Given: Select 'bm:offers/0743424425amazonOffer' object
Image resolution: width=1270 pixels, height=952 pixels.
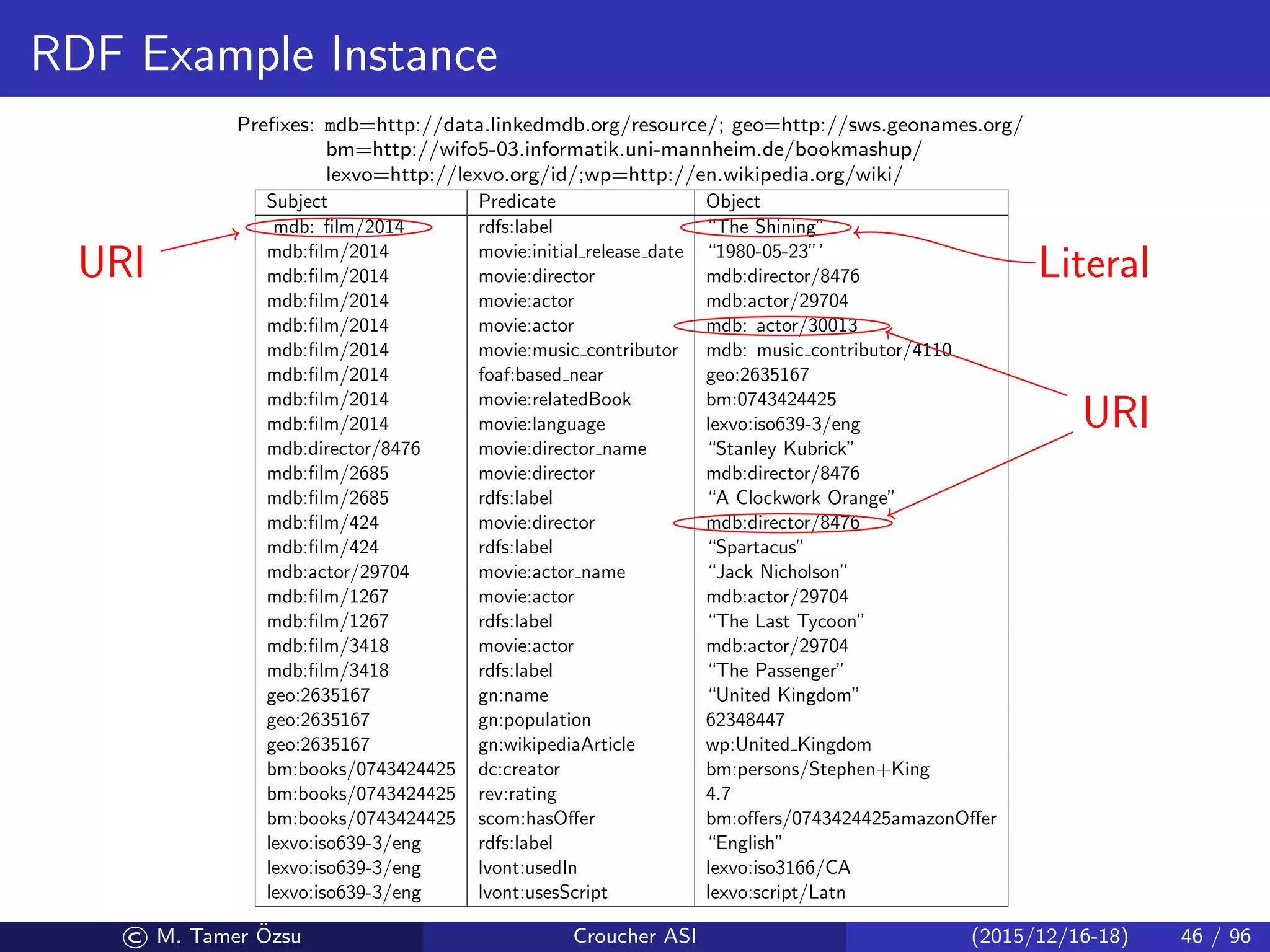Looking at the screenshot, I should coord(851,819).
